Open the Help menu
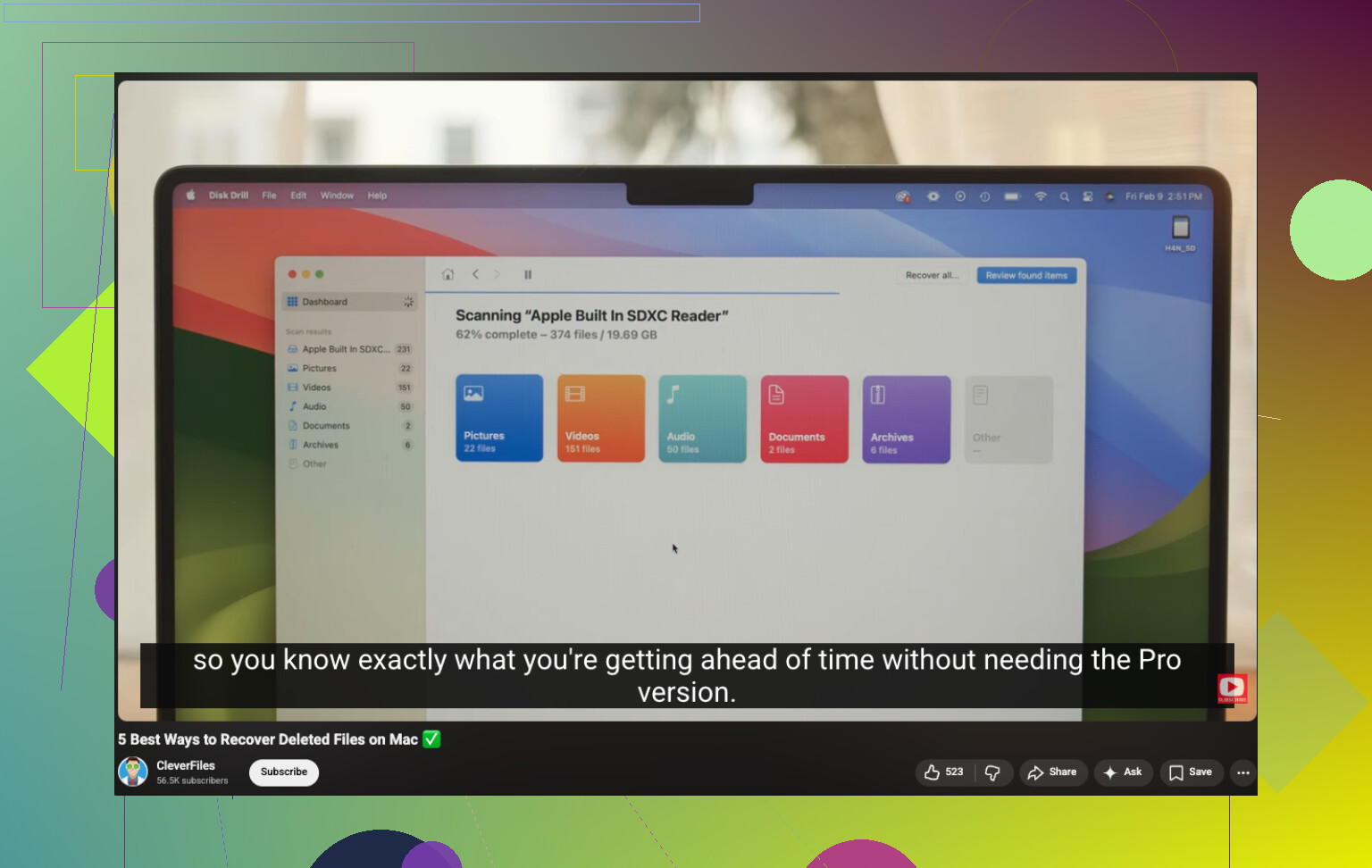 377,196
